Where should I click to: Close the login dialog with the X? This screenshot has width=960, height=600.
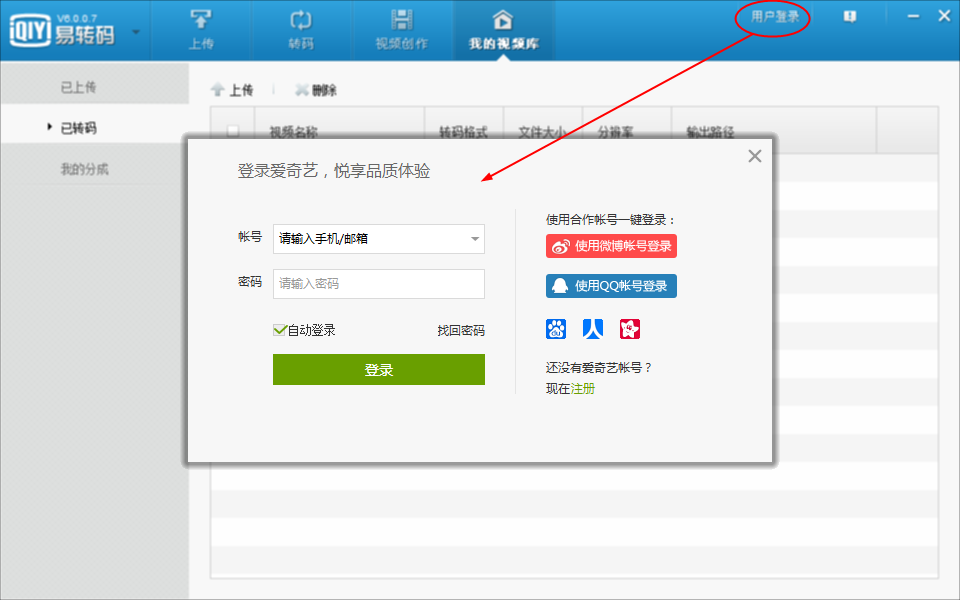coord(755,156)
